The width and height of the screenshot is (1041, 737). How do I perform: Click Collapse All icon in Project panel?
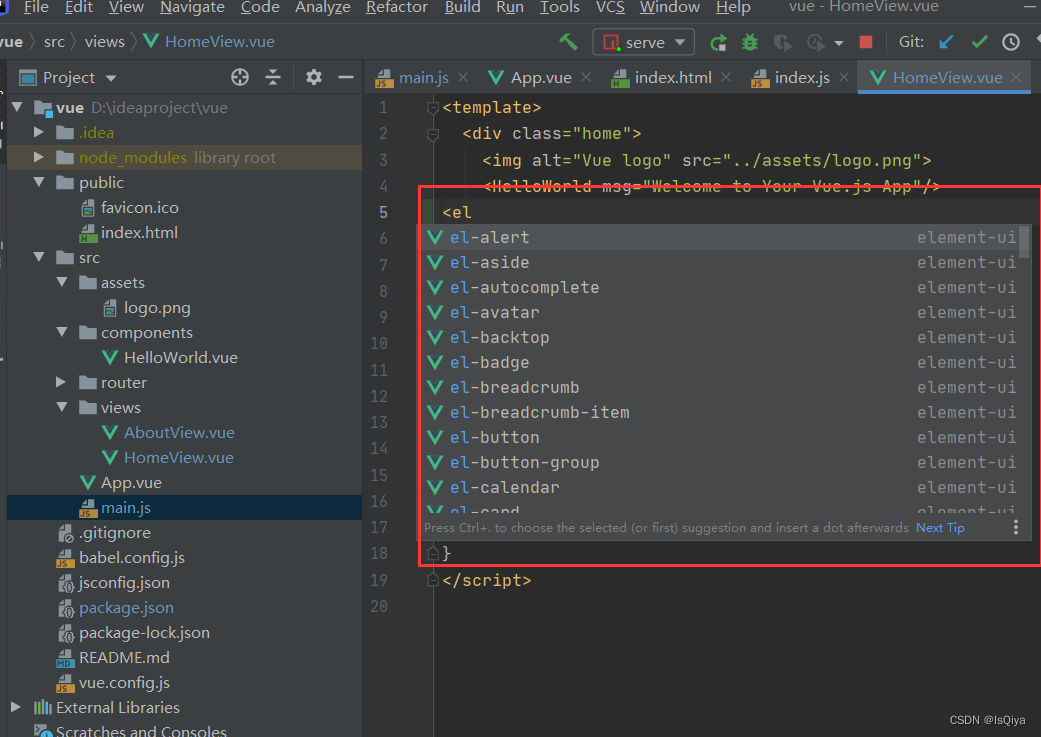(x=273, y=77)
